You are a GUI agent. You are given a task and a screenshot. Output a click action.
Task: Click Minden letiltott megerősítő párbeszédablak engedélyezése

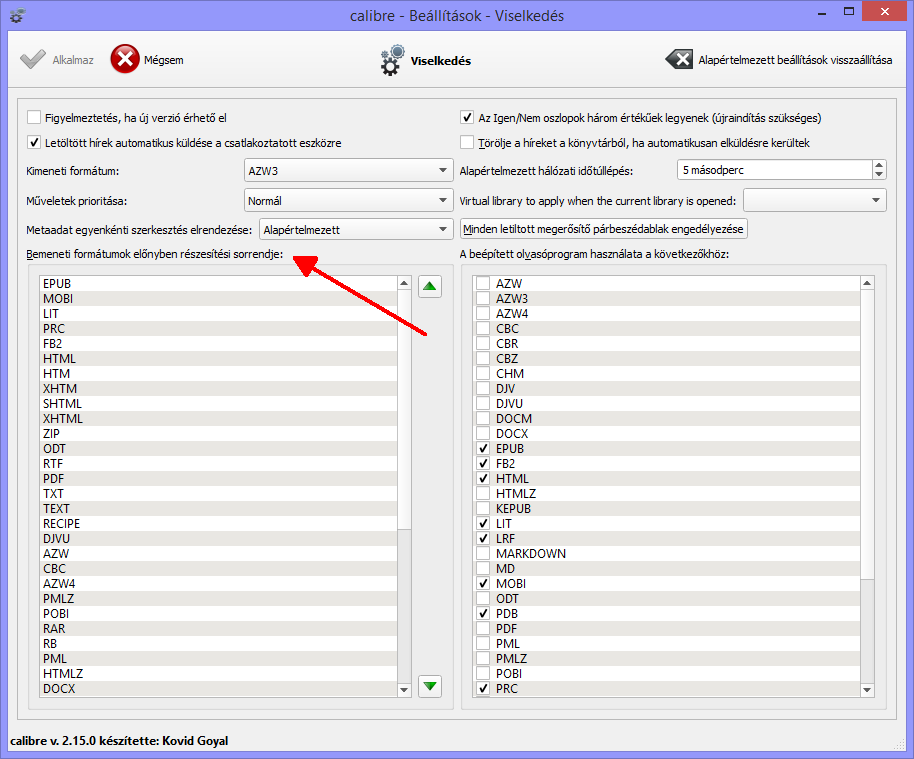[603, 229]
